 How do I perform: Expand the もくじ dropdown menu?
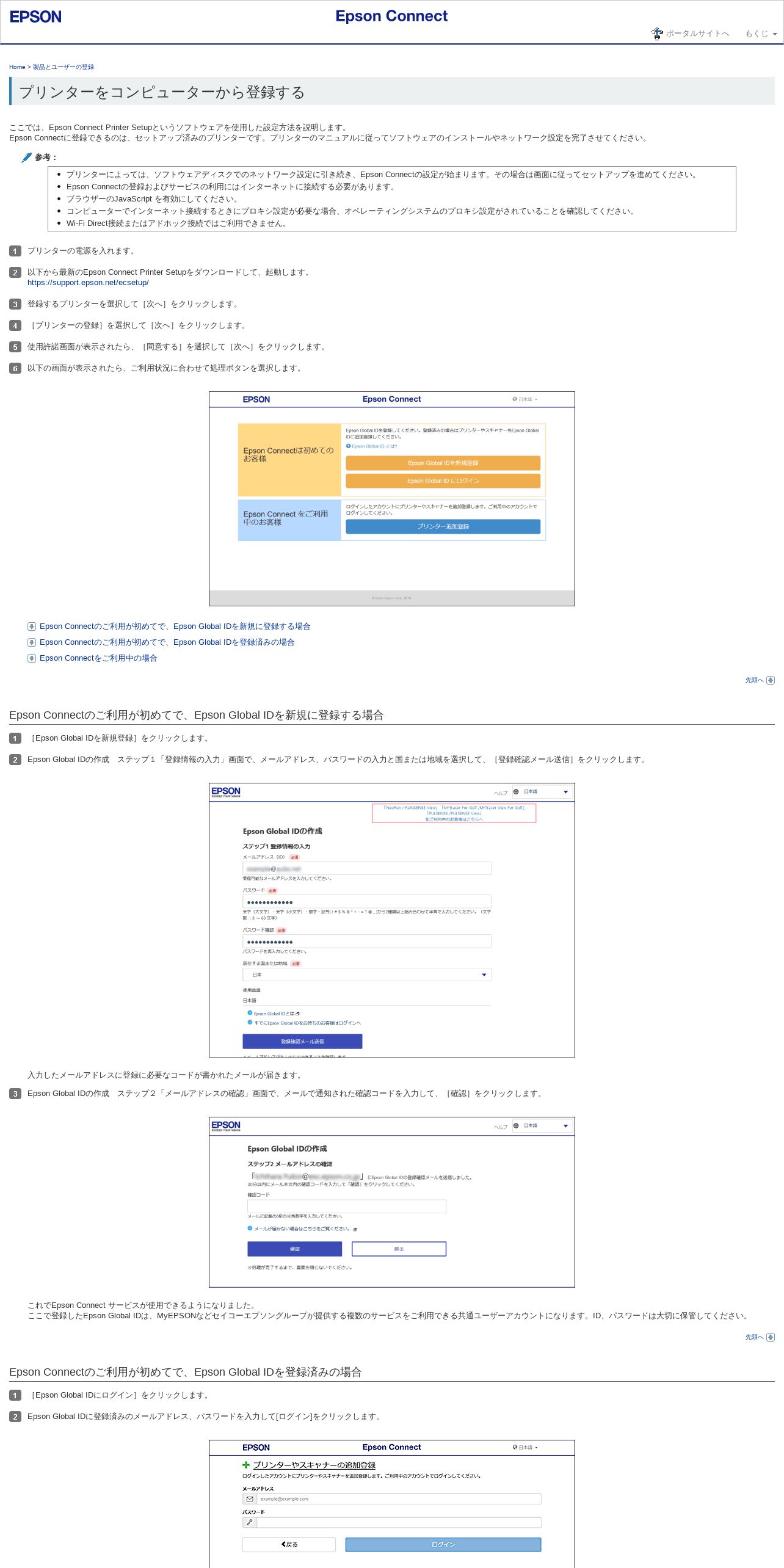tap(760, 34)
